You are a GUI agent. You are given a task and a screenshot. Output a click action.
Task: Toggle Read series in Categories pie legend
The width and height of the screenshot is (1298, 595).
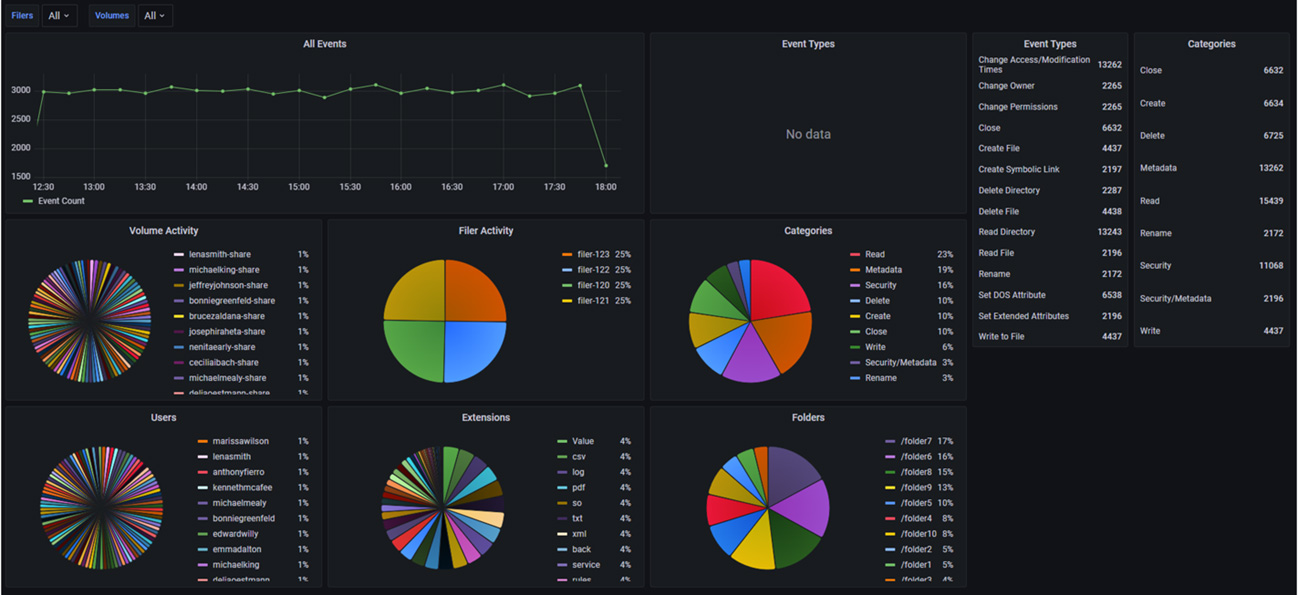pyautogui.click(x=874, y=254)
